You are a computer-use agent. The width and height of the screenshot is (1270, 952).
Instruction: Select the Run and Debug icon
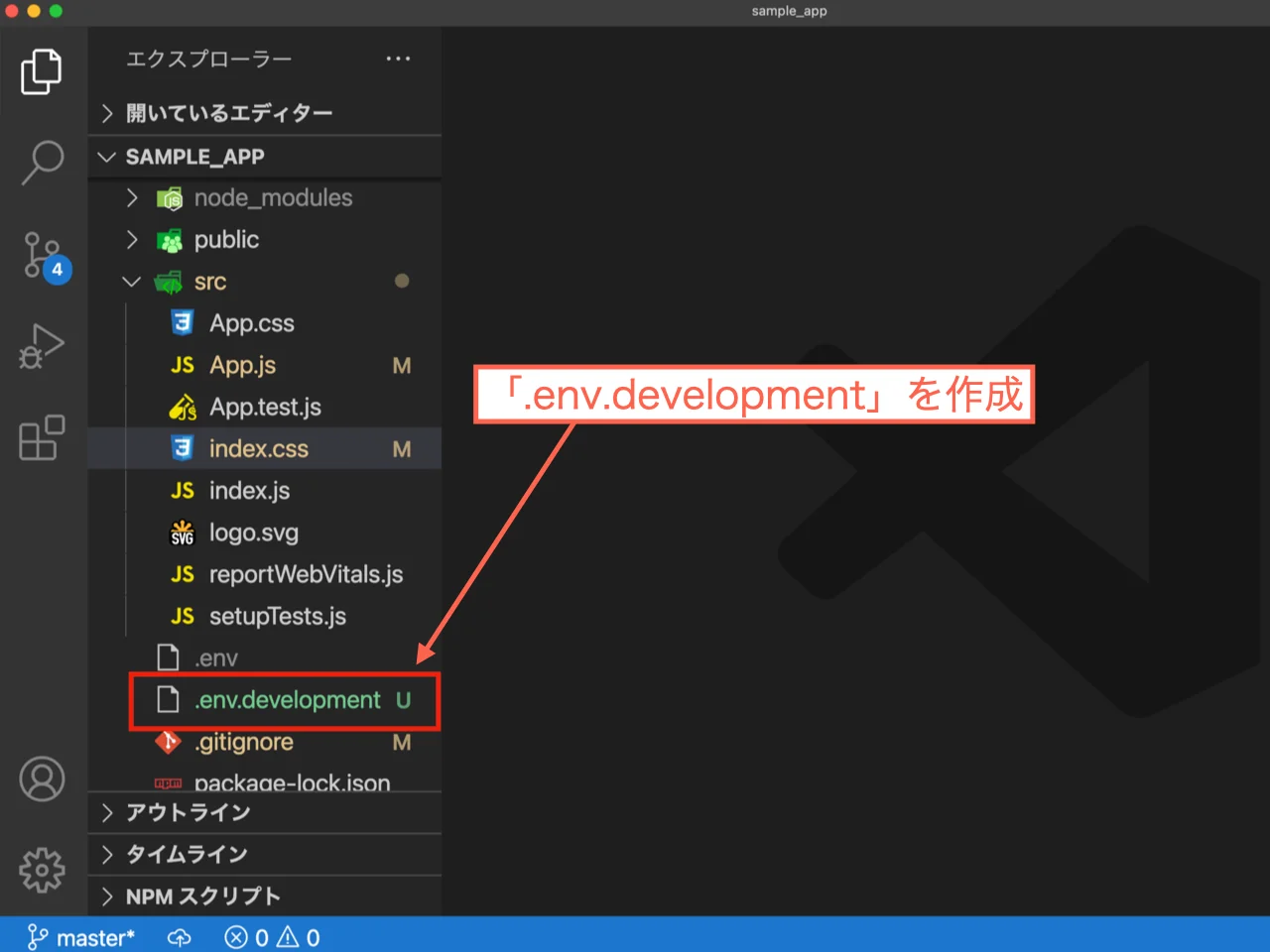pos(41,347)
